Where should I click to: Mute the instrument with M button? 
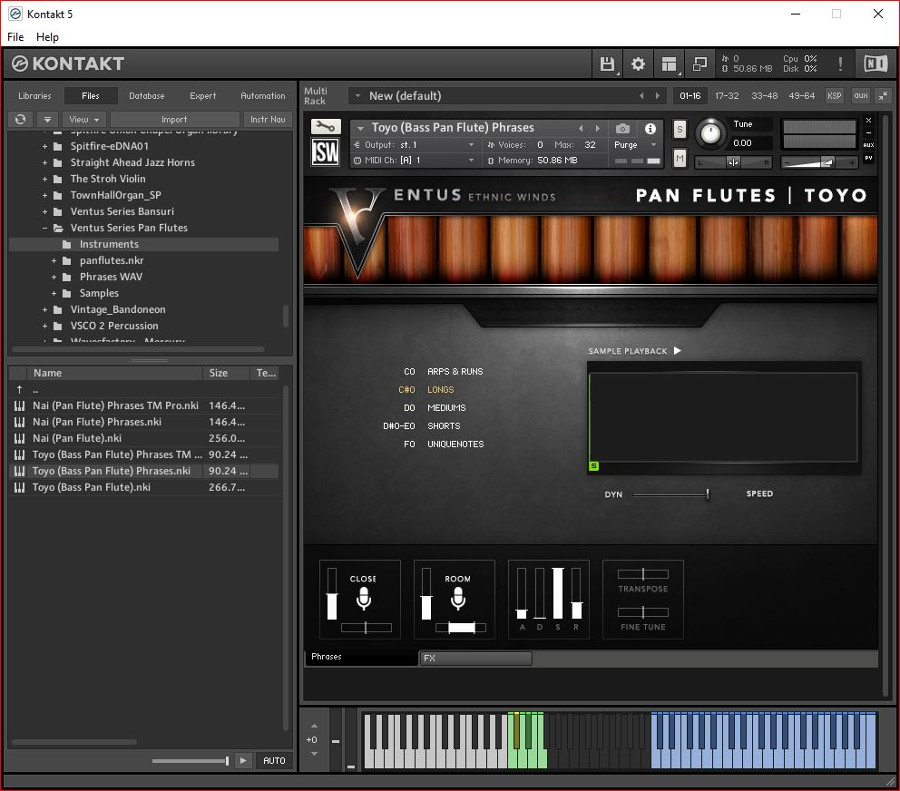[680, 158]
